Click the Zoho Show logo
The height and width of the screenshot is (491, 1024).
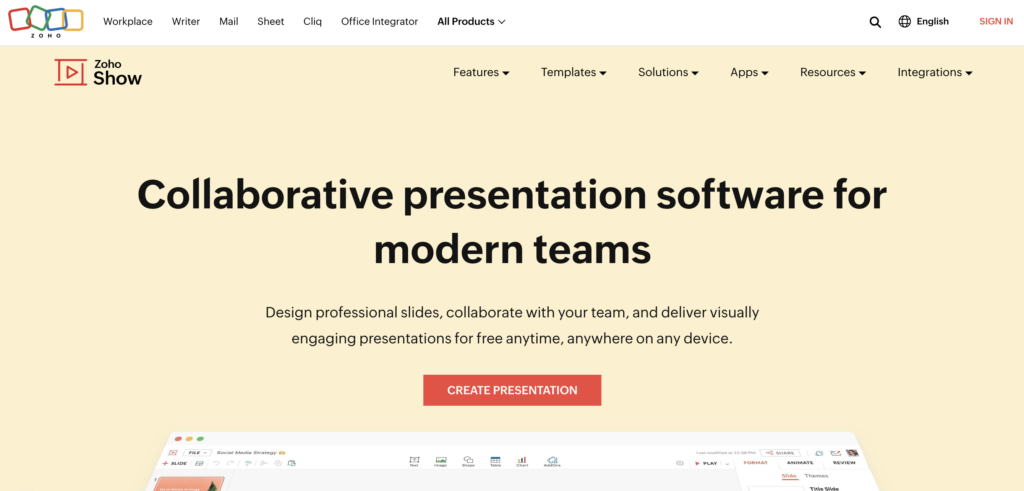[x=98, y=72]
